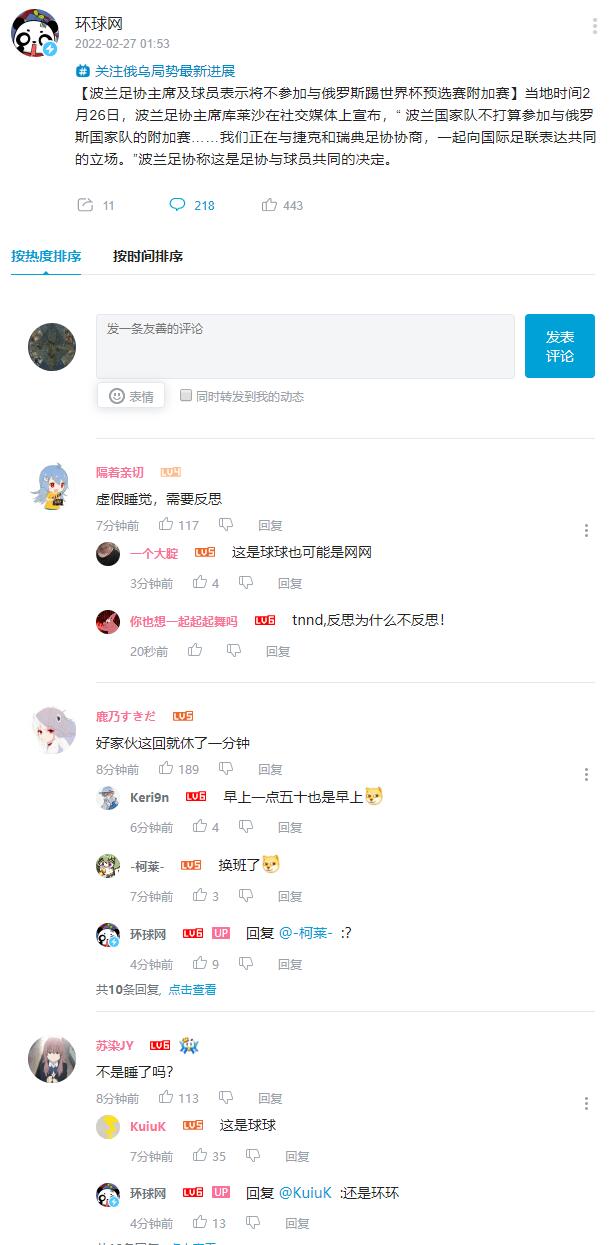Open the 表情 emoji picker
This screenshot has width=616, height=1245.
[131, 396]
